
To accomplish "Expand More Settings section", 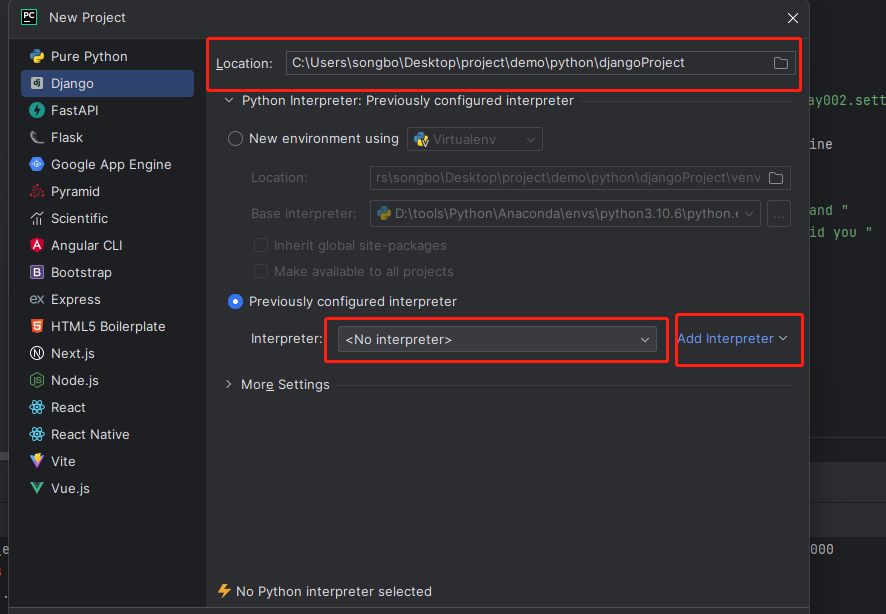I will coord(228,384).
